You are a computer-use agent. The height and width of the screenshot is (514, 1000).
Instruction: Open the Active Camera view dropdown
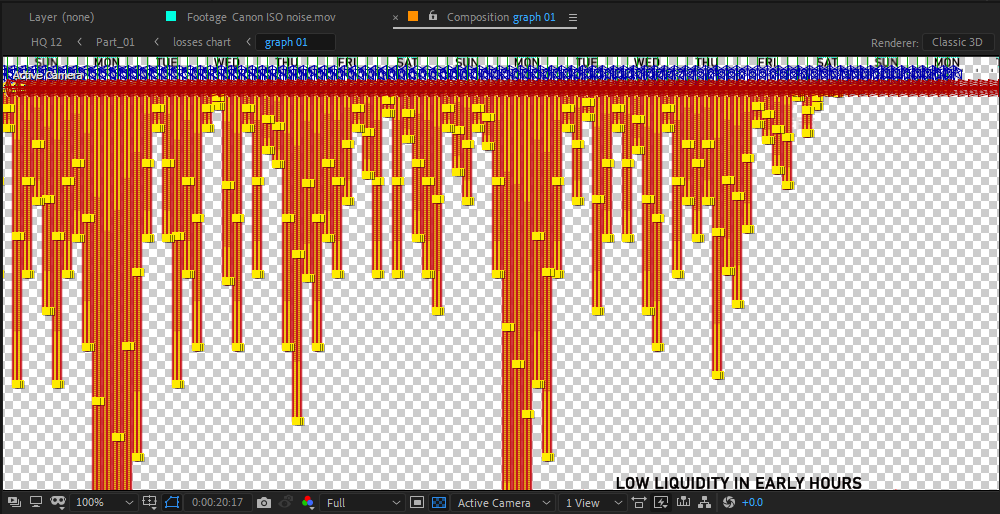pos(503,503)
